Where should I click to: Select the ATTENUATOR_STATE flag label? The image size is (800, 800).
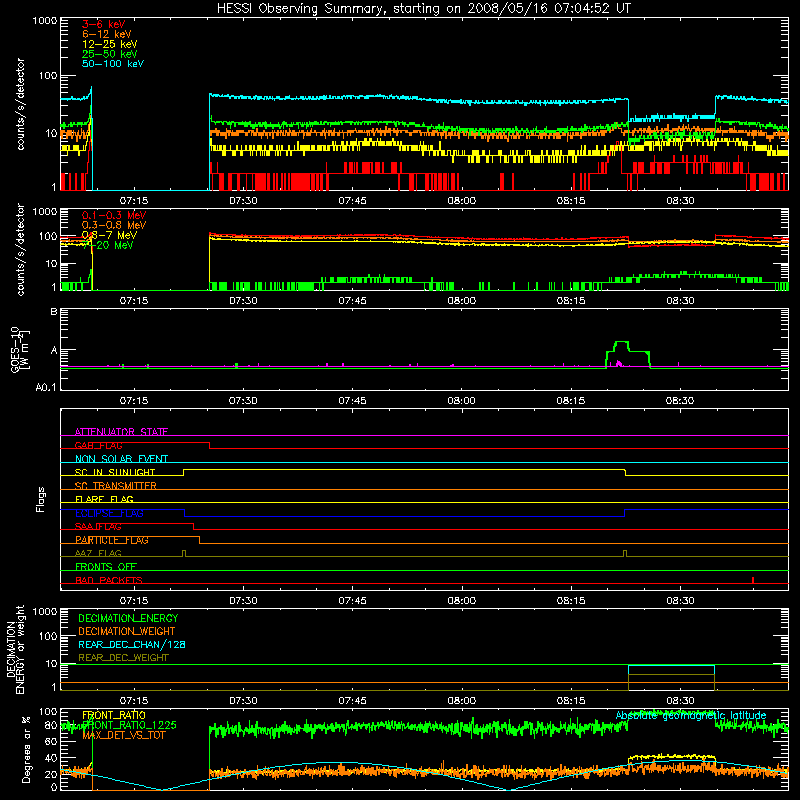121,432
